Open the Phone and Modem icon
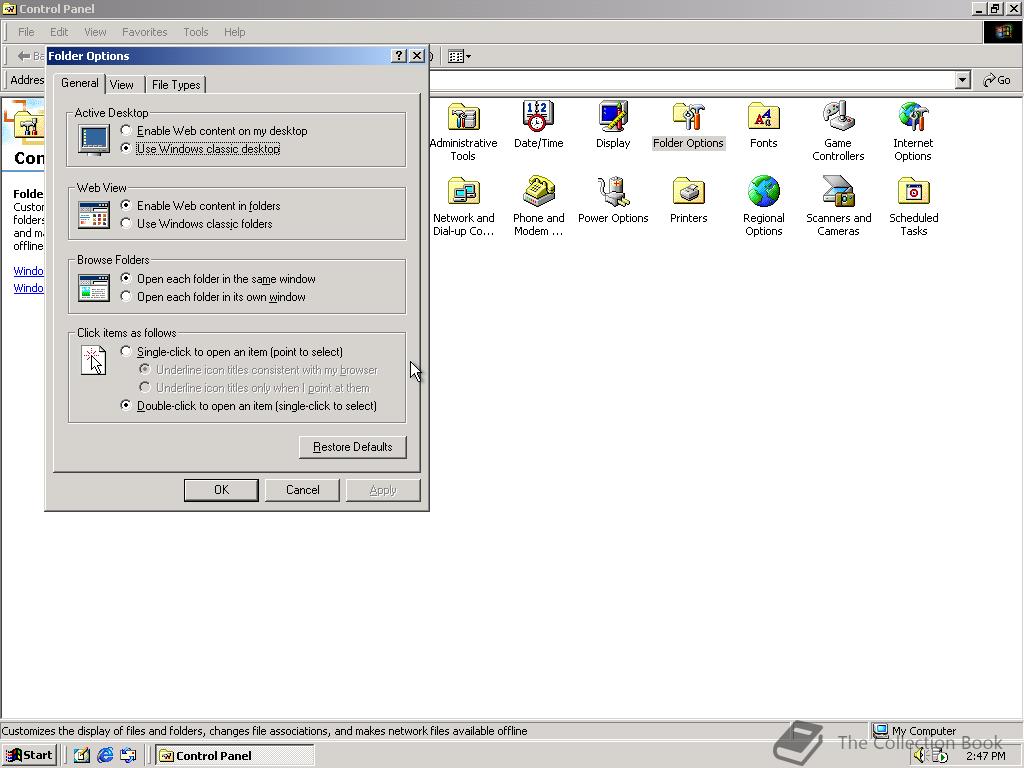 point(538,191)
